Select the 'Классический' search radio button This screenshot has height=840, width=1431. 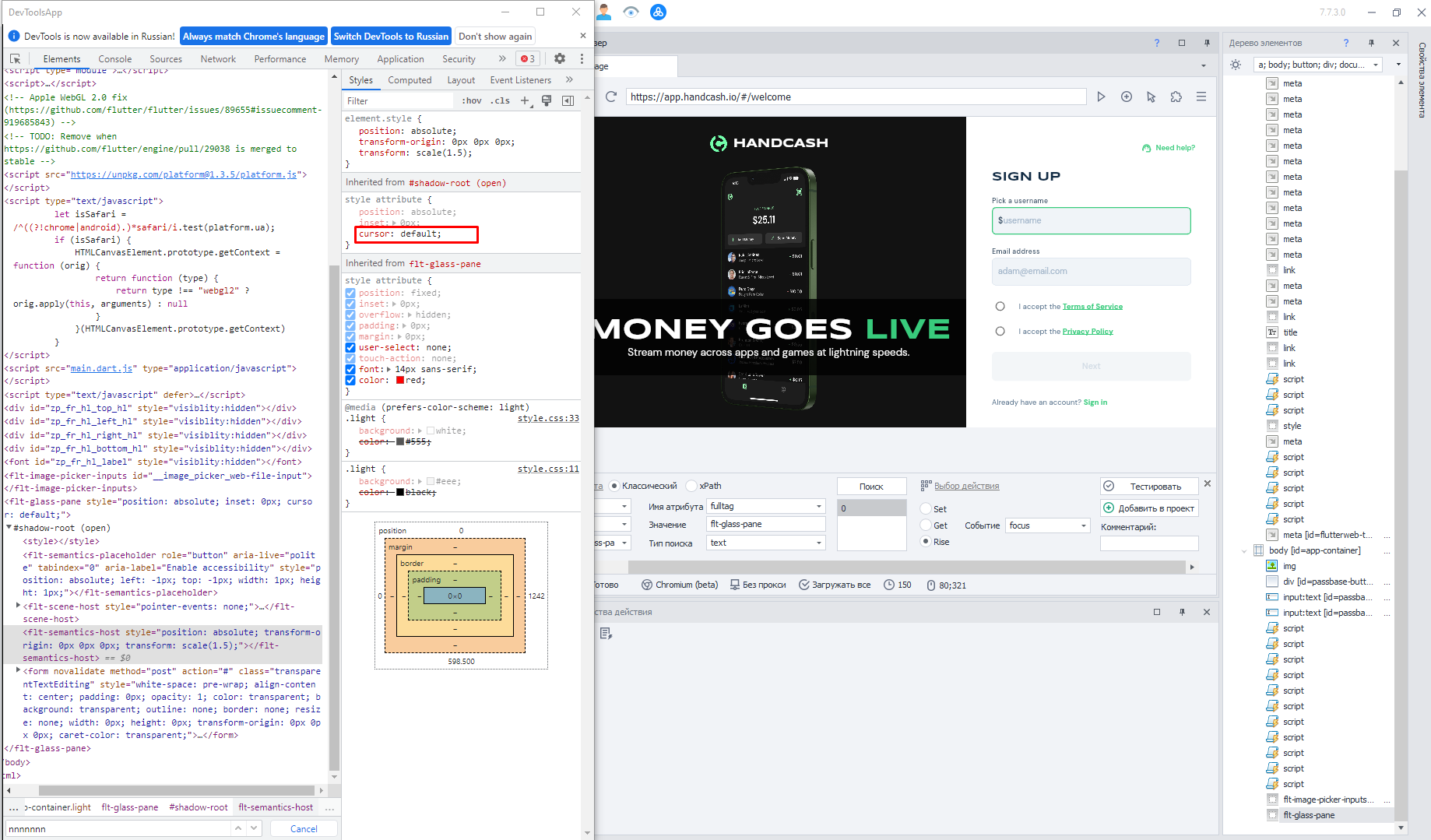tap(614, 486)
